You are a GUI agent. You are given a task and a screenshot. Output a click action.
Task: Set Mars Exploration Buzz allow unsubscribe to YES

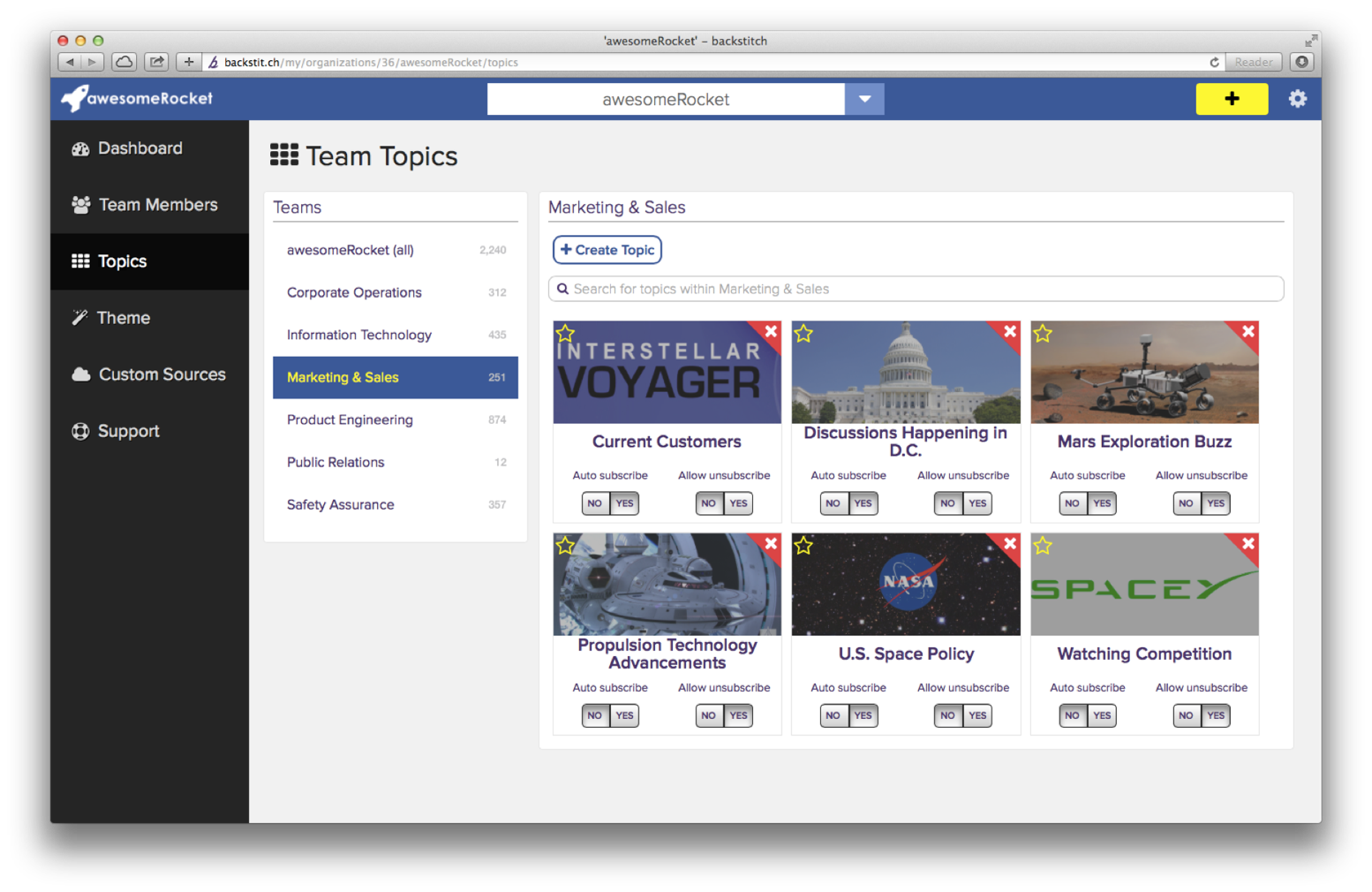[x=1216, y=503]
